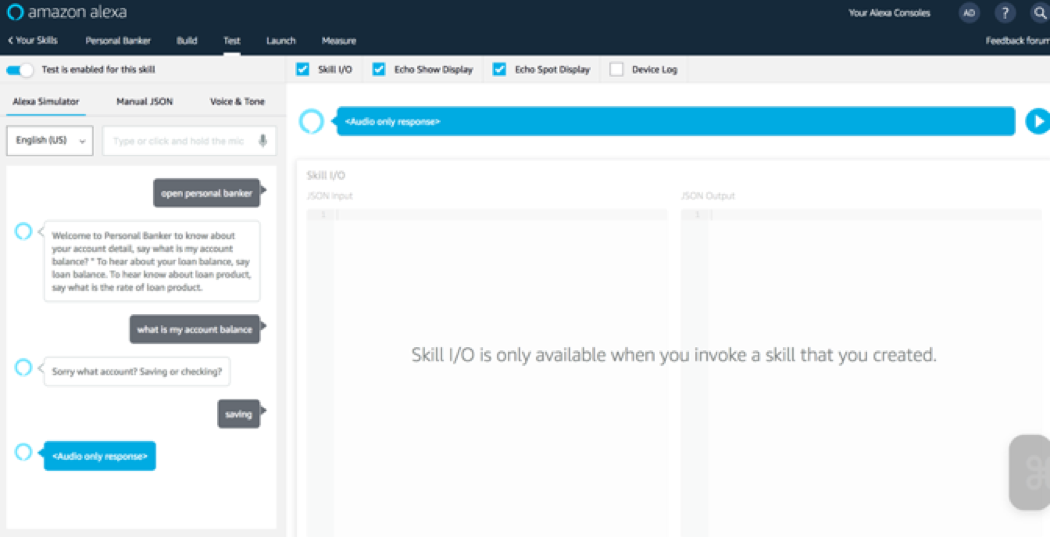Image resolution: width=1050 pixels, height=537 pixels.
Task: Click the Alexa ring icon beside the top response bar
Action: click(x=311, y=121)
